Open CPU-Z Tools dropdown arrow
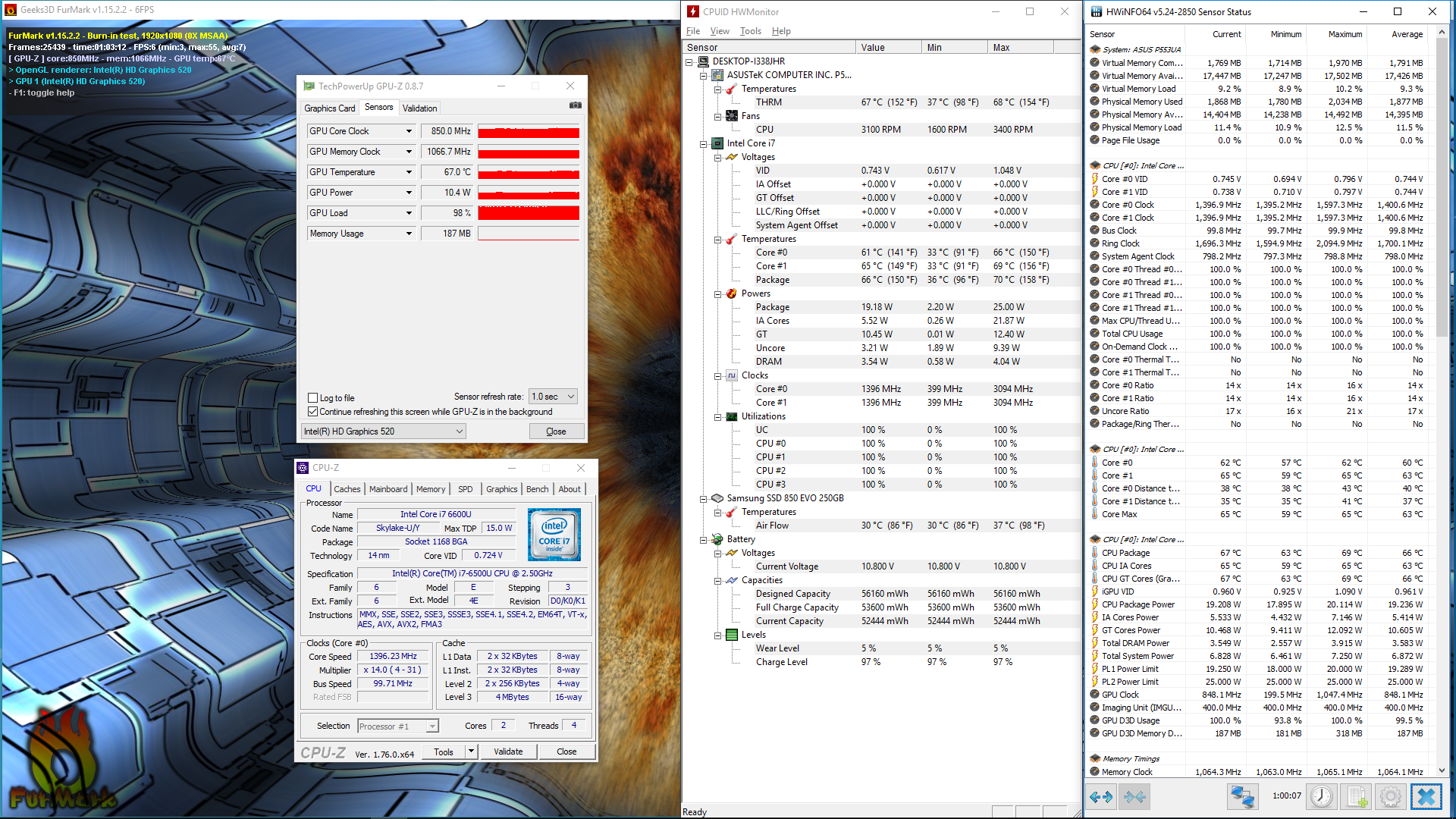The height and width of the screenshot is (819, 1456). [x=471, y=752]
